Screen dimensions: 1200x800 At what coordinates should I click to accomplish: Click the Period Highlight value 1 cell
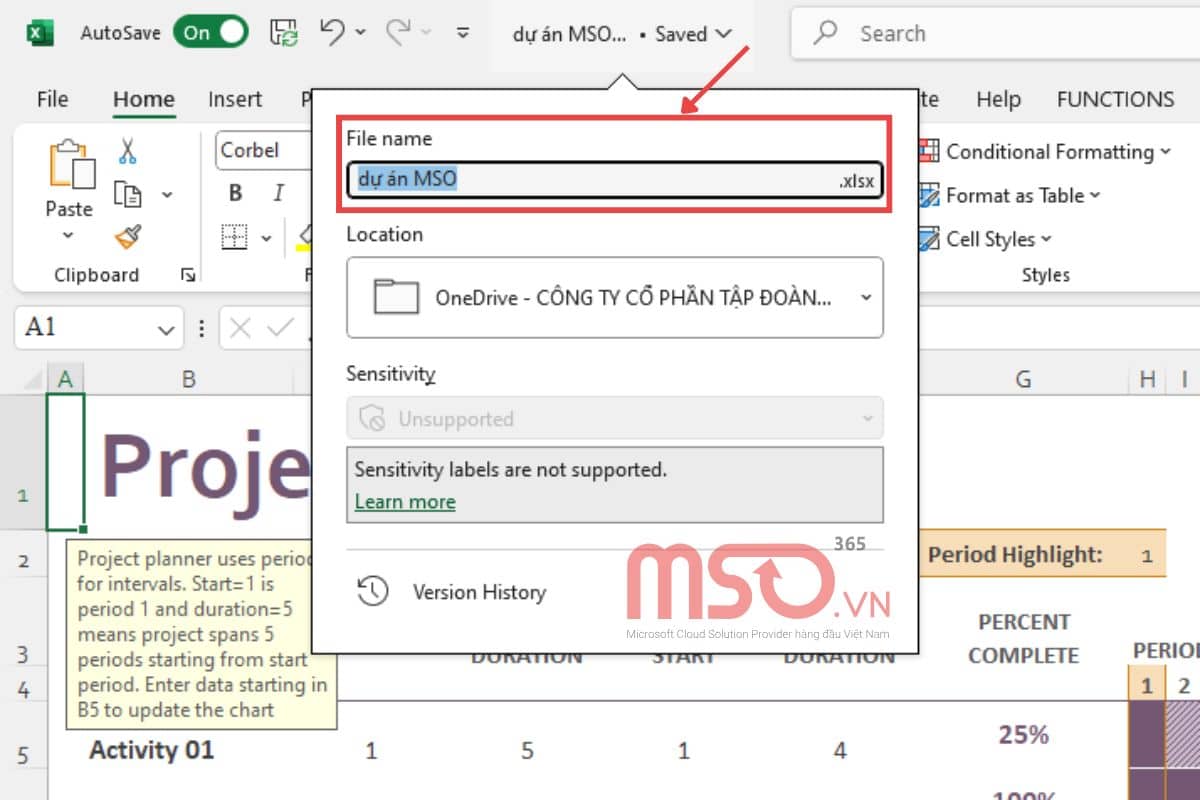1147,555
